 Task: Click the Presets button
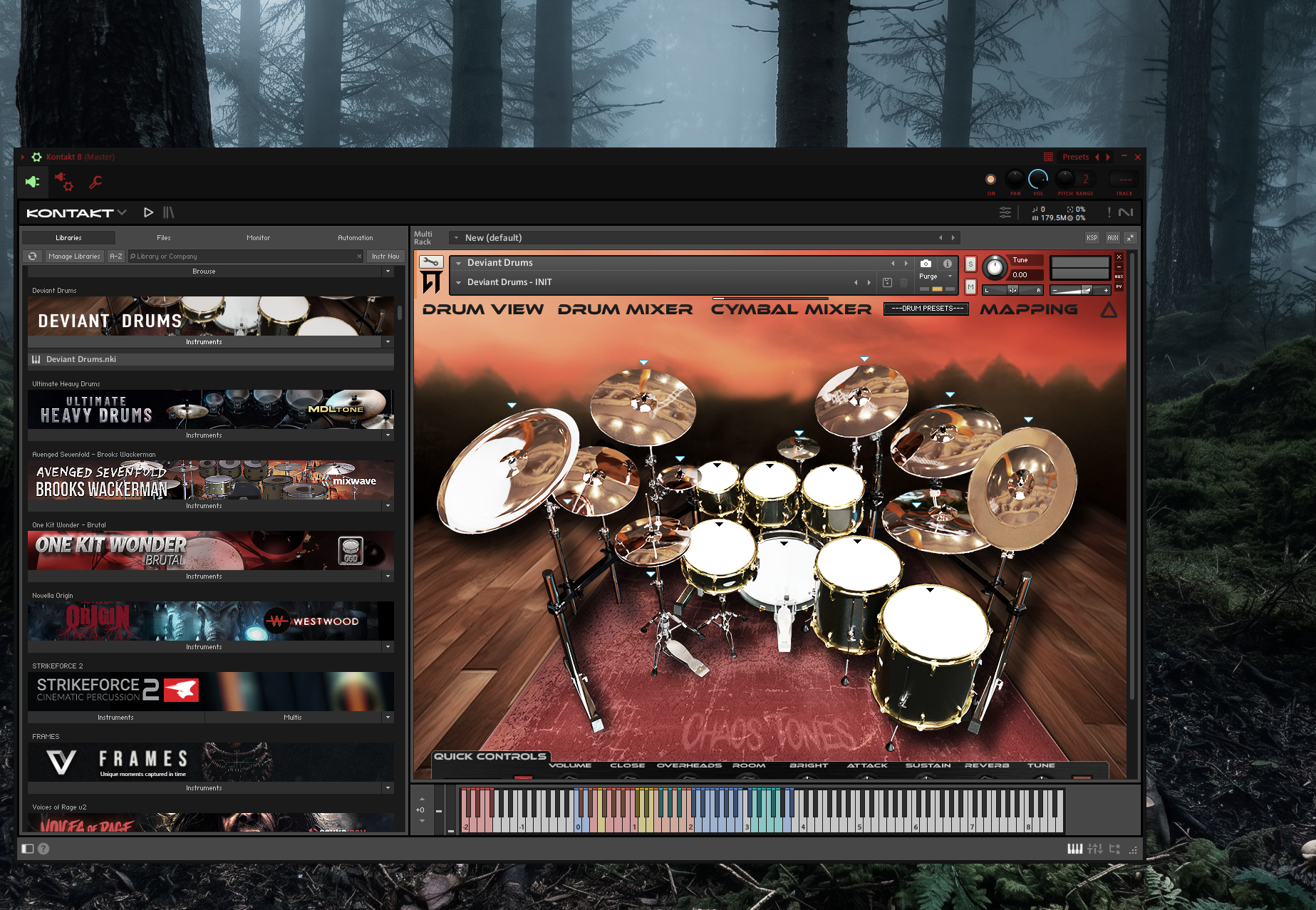1075,157
